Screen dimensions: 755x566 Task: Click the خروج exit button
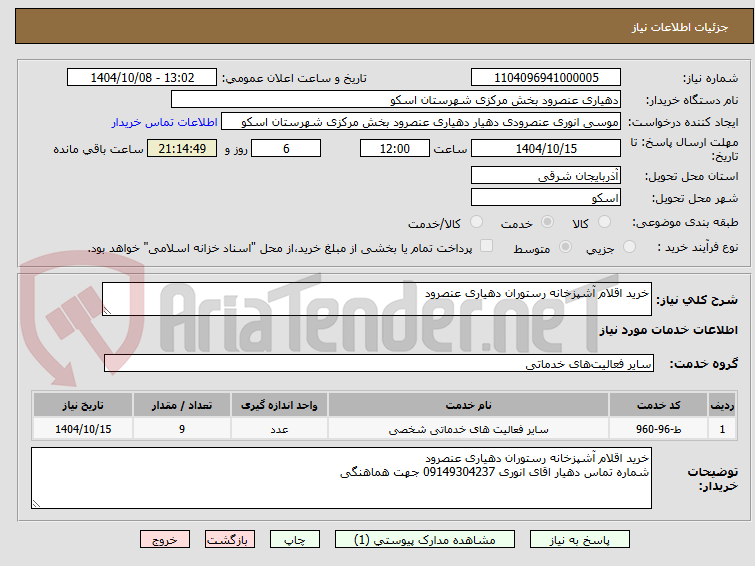[x=165, y=540]
